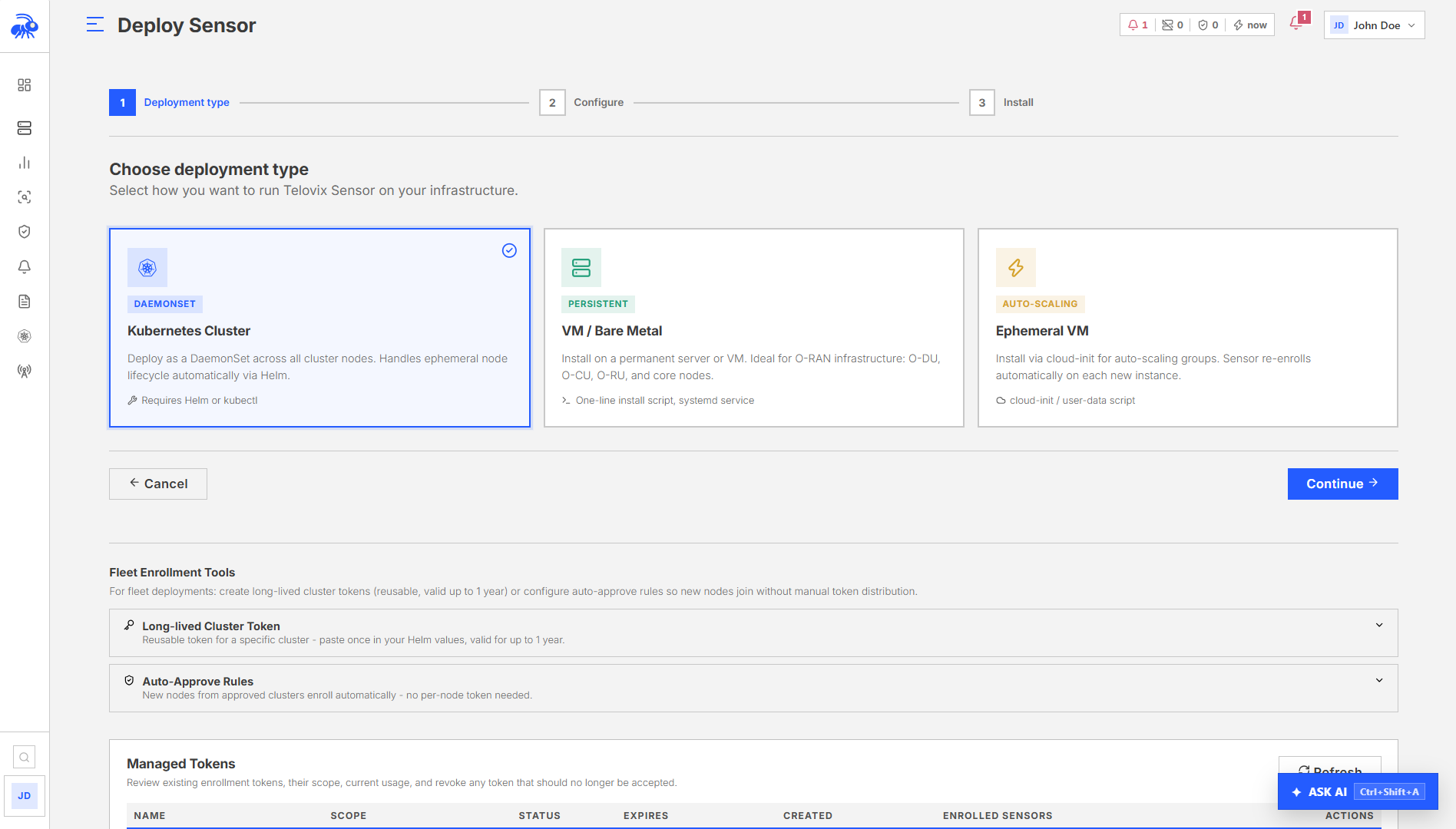
Task: Click the selected checkmark on Kubernetes card
Action: click(509, 250)
